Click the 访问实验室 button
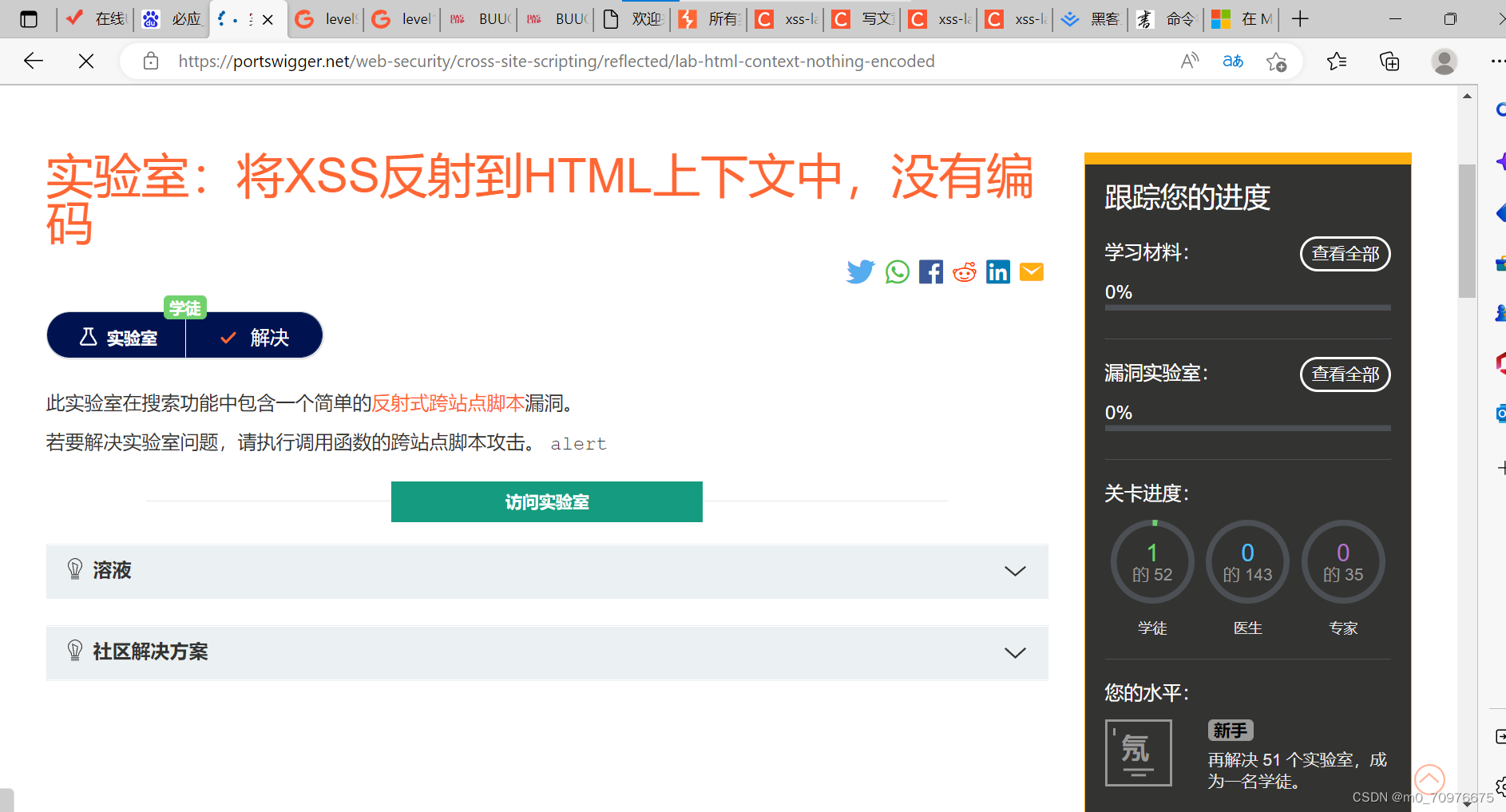The height and width of the screenshot is (812, 1506). coord(546,501)
